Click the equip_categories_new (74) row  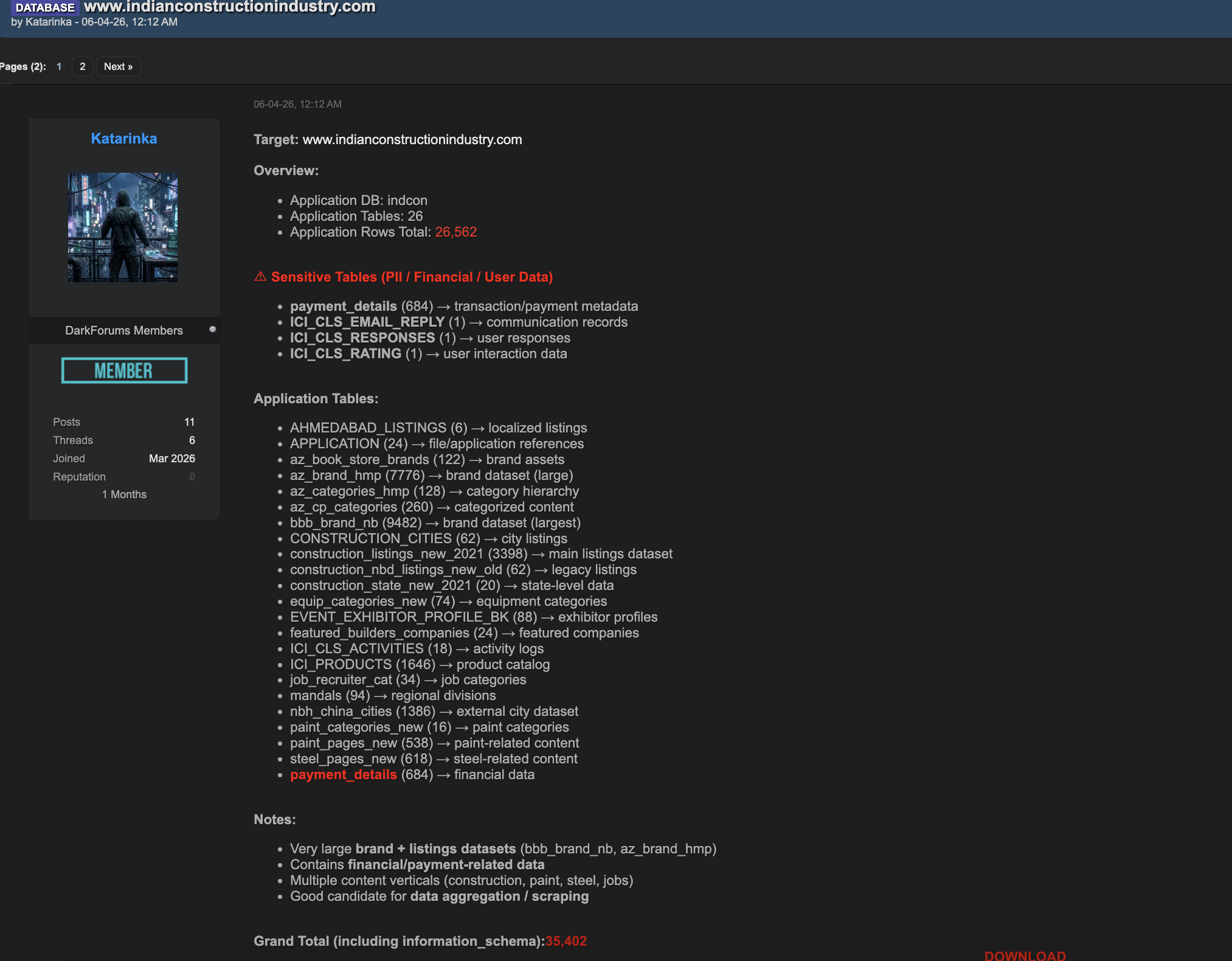click(x=448, y=602)
